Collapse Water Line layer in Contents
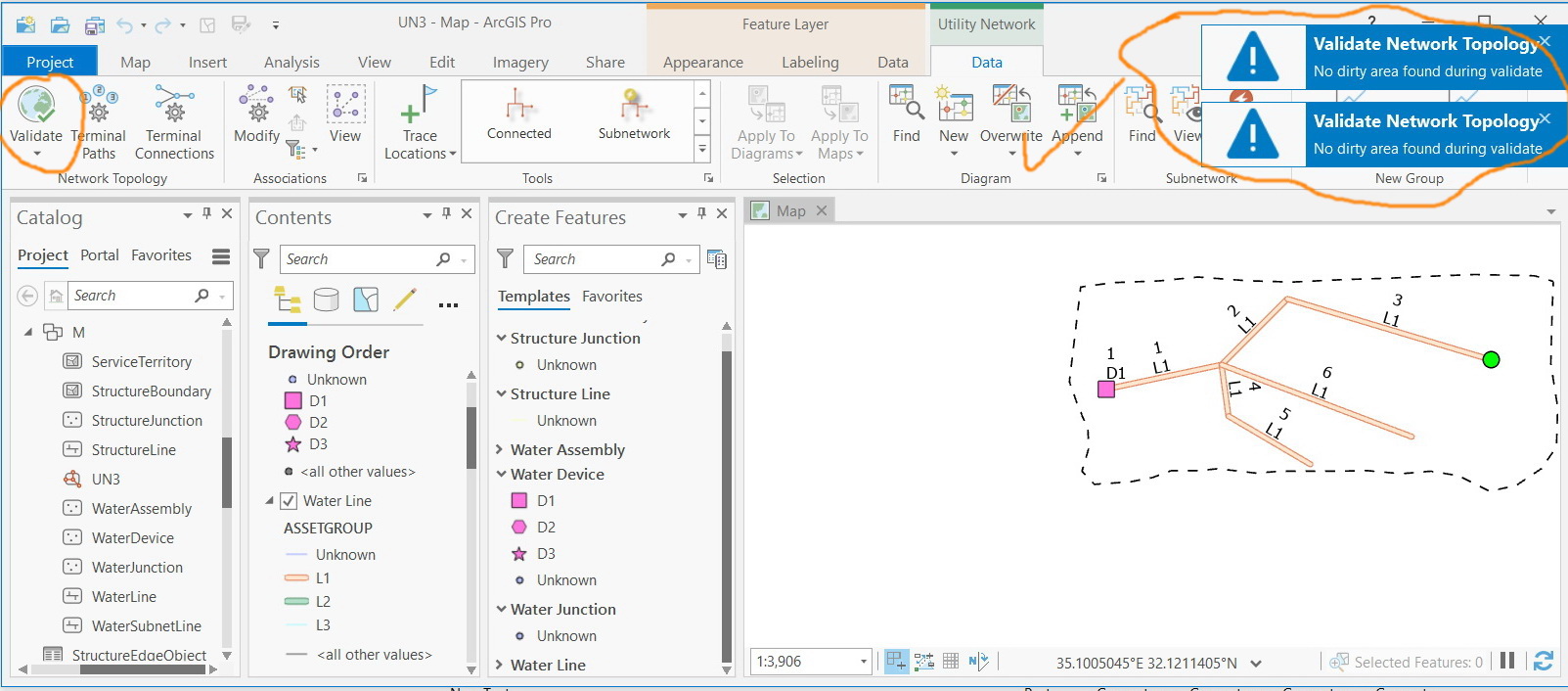The width and height of the screenshot is (1568, 691). pos(270,501)
